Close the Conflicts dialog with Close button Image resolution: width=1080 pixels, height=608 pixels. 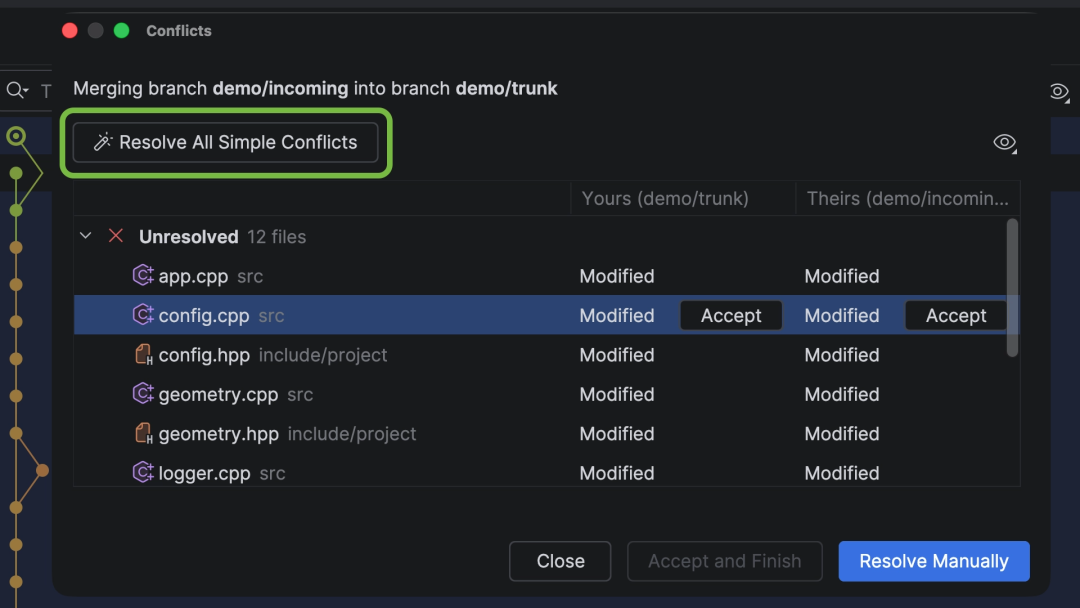click(560, 561)
